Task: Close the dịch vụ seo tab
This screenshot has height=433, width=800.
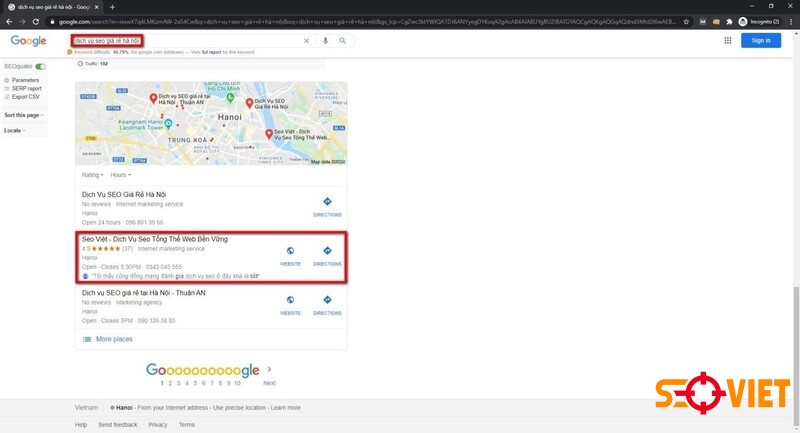Action: pyautogui.click(x=96, y=7)
